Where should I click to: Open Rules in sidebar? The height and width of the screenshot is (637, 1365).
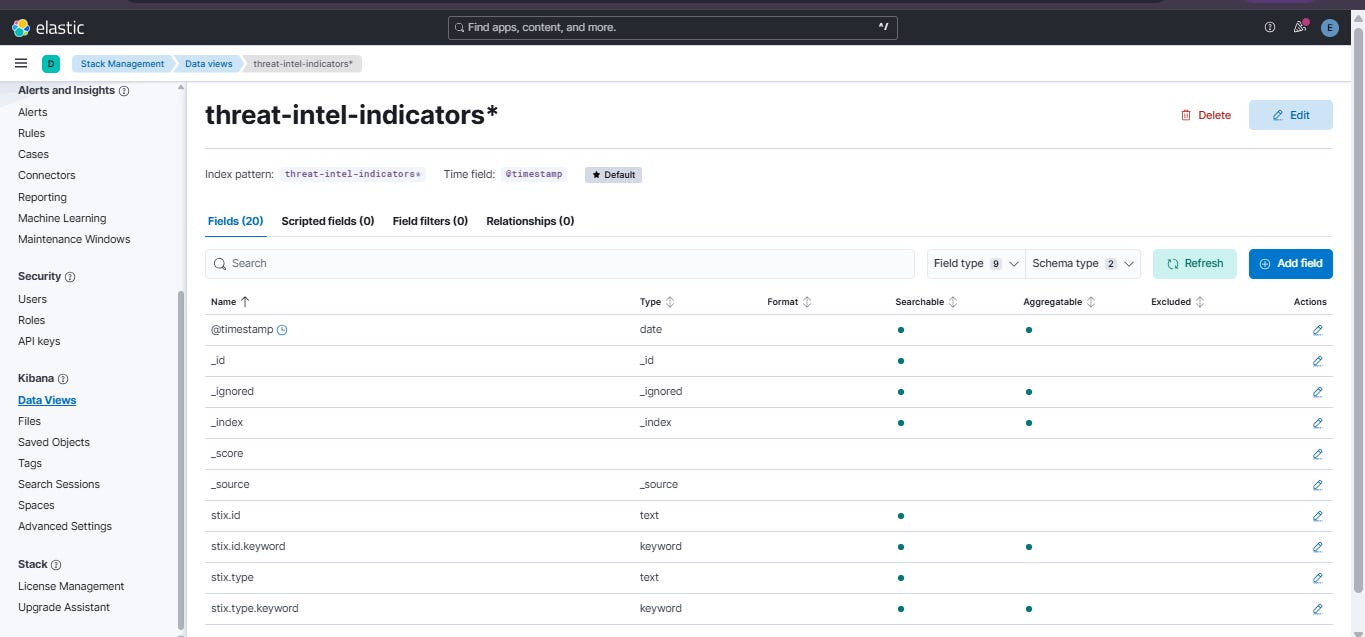tap(31, 134)
